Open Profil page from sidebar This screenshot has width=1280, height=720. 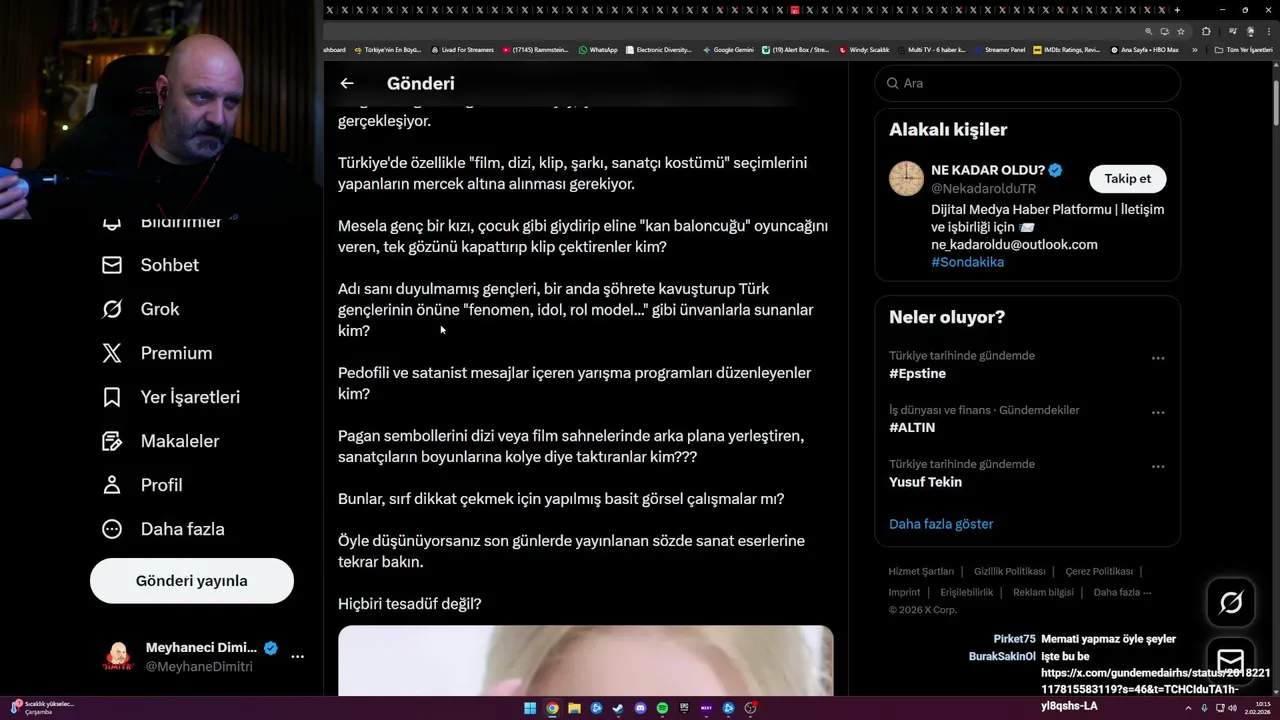[142, 485]
